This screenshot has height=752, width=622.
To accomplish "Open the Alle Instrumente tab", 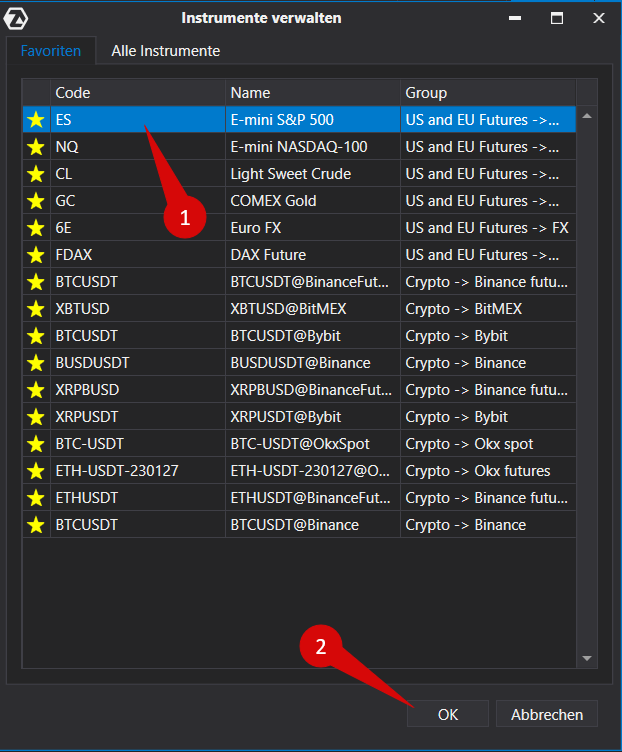I will [x=165, y=51].
